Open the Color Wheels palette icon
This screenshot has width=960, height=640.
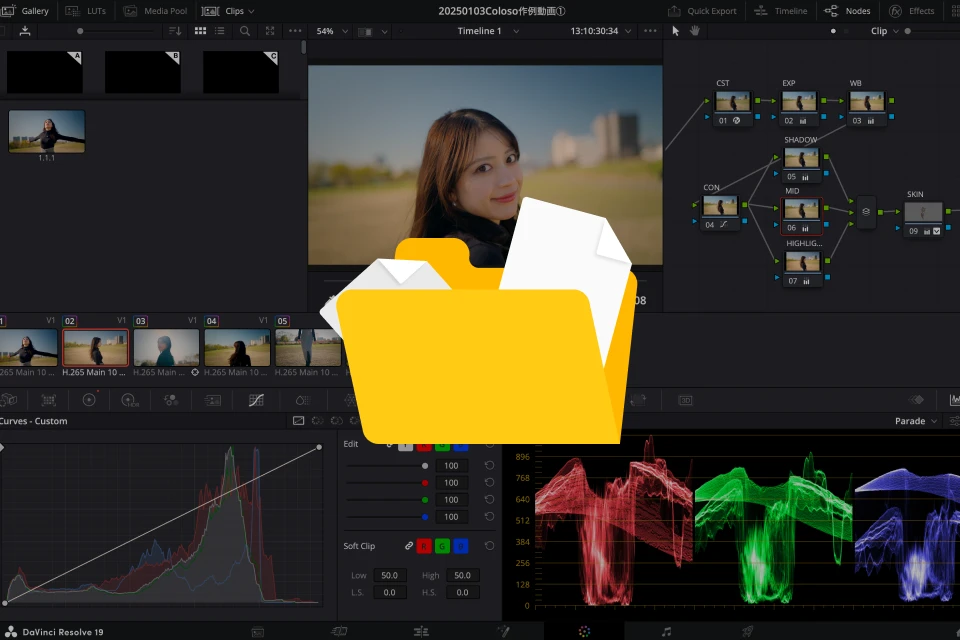point(89,400)
